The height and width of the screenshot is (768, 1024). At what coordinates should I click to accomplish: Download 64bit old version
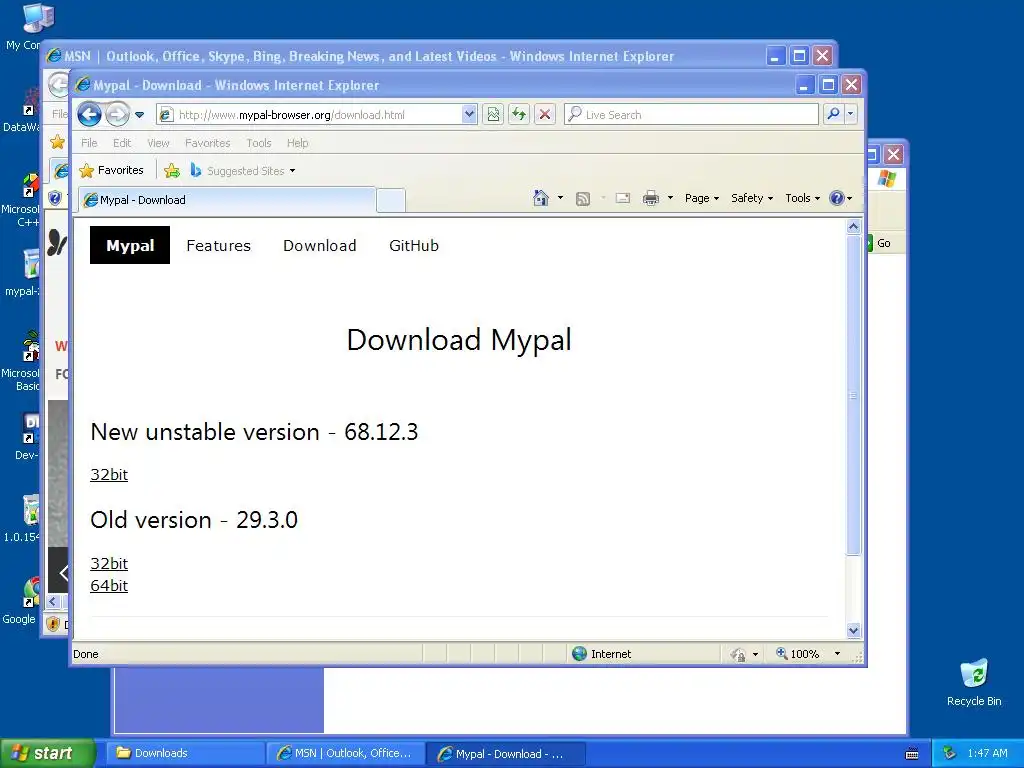pyautogui.click(x=109, y=586)
